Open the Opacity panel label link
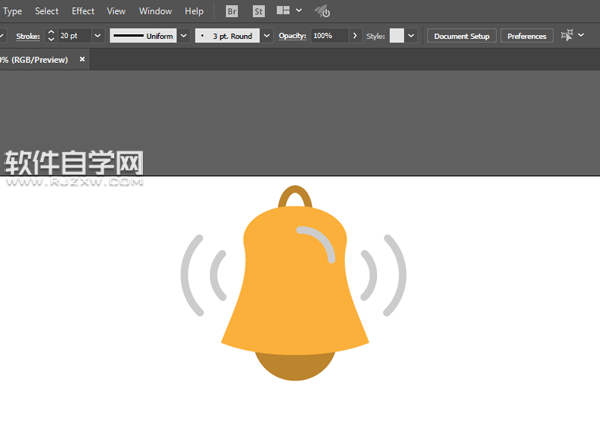 pos(292,36)
